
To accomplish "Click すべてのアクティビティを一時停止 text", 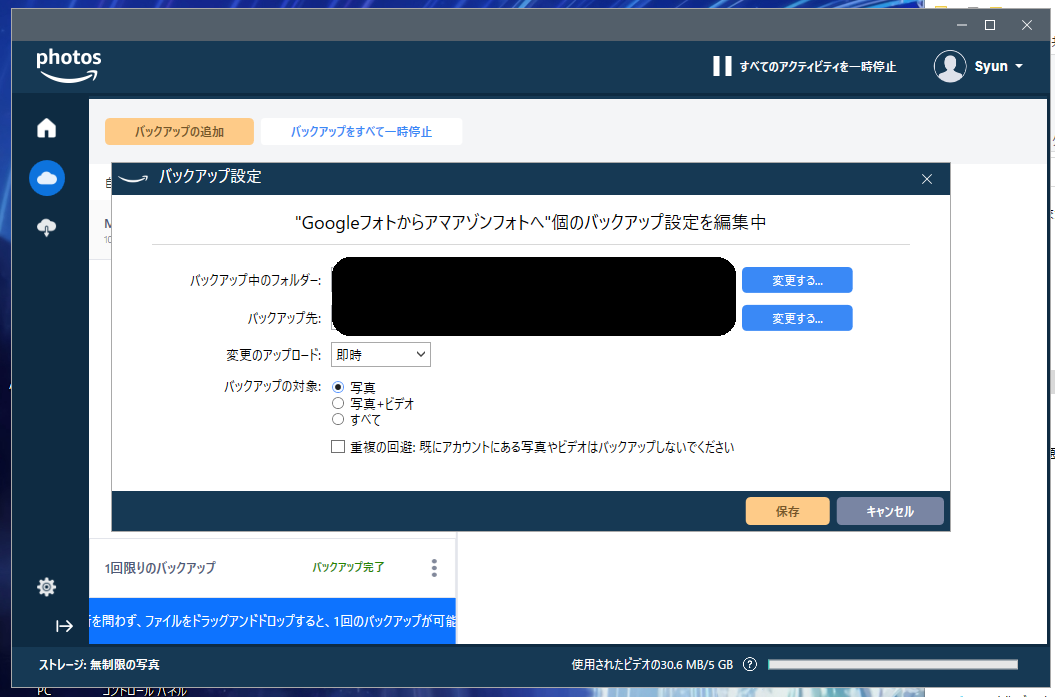I will pos(817,67).
